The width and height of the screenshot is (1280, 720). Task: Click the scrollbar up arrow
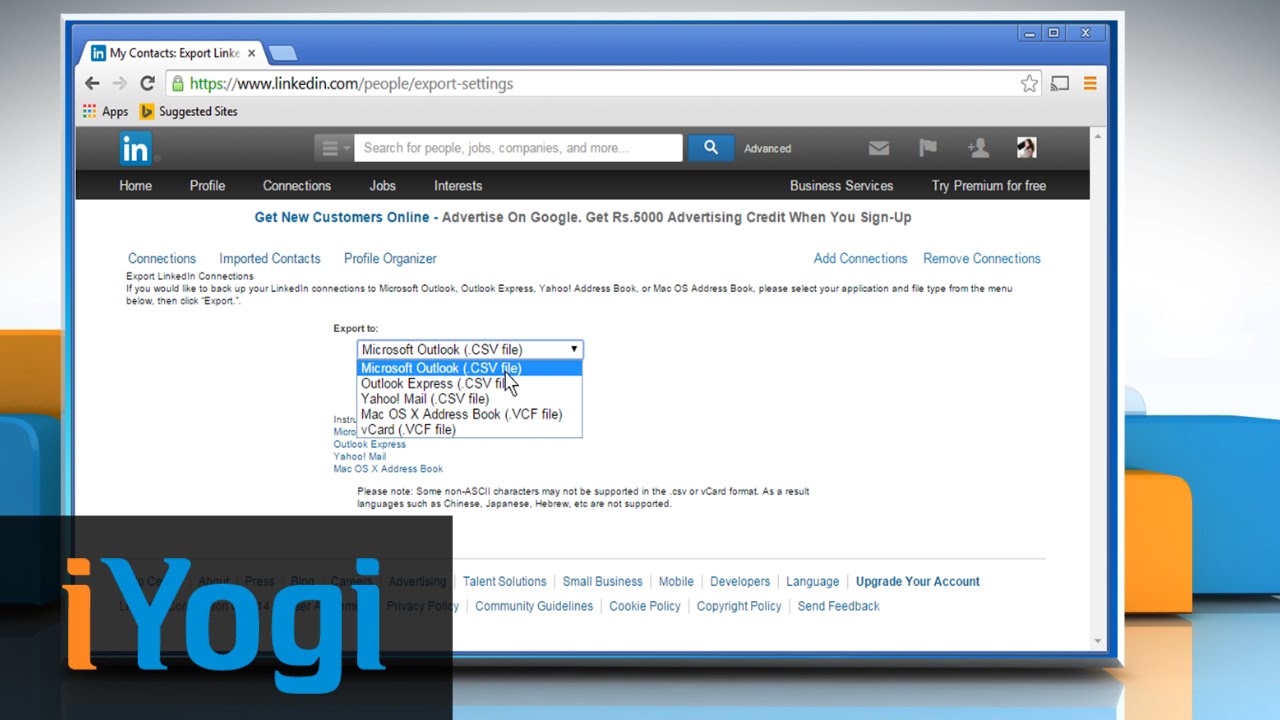coord(1097,135)
